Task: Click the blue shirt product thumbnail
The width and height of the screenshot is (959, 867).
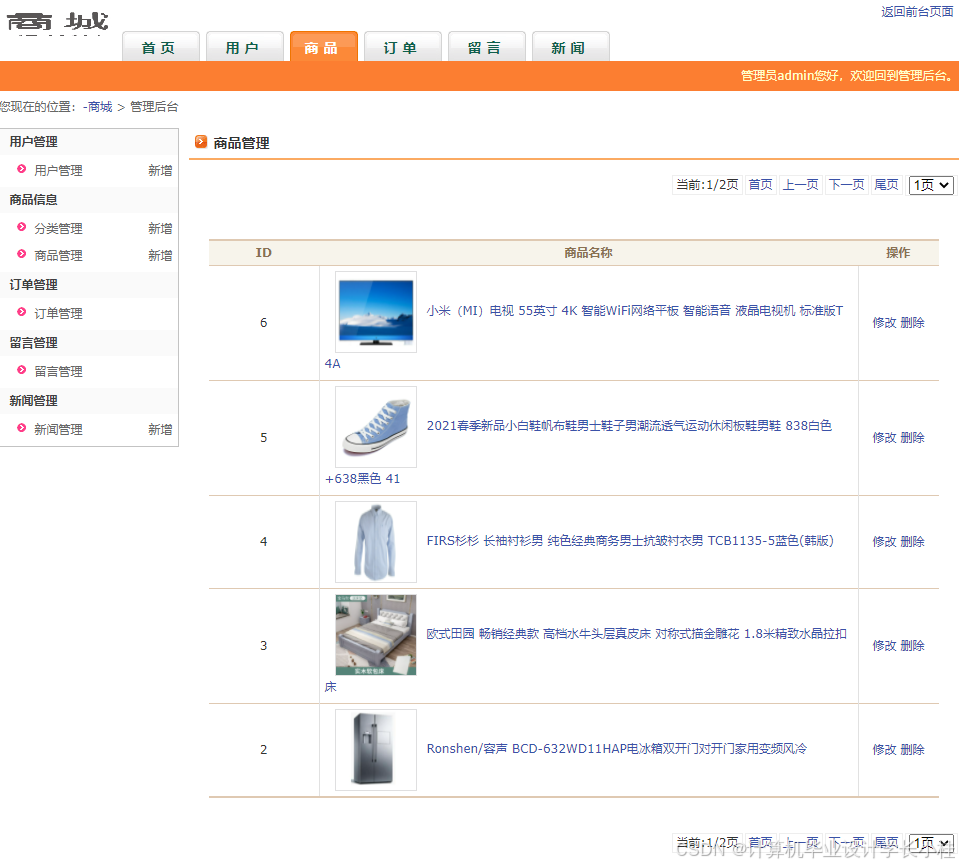Action: click(x=376, y=542)
